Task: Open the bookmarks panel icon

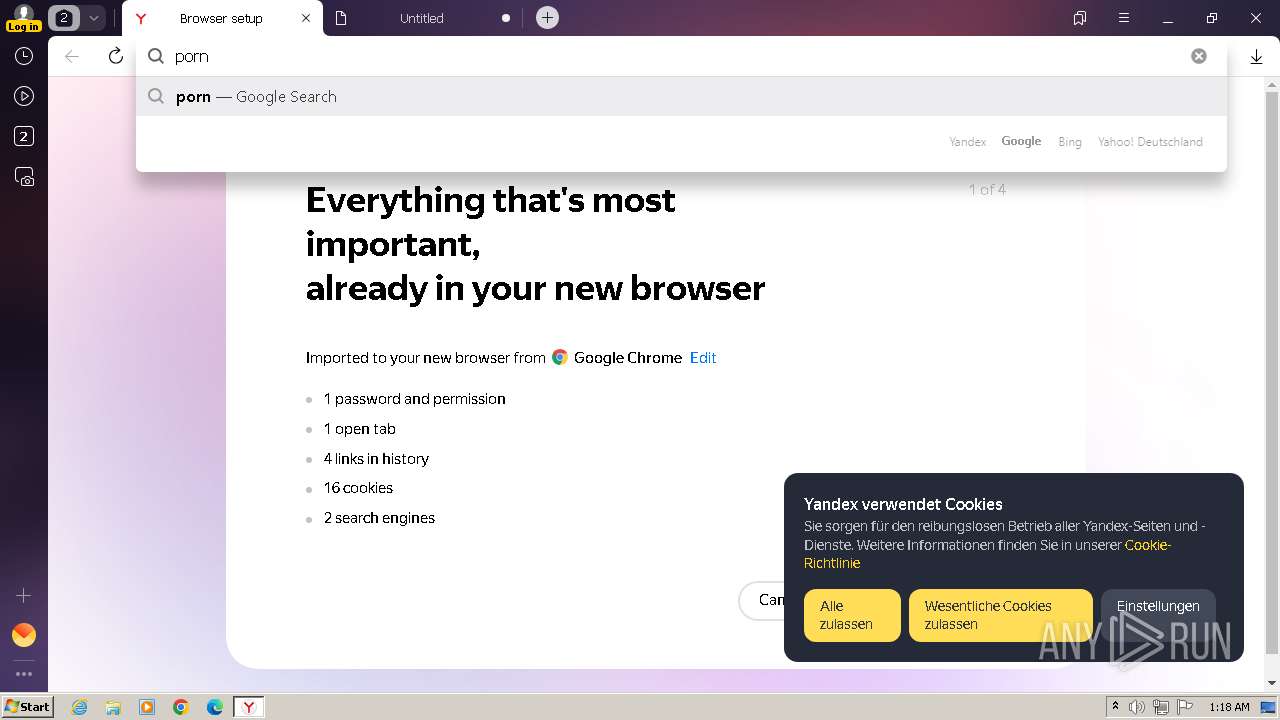Action: pyautogui.click(x=1080, y=18)
